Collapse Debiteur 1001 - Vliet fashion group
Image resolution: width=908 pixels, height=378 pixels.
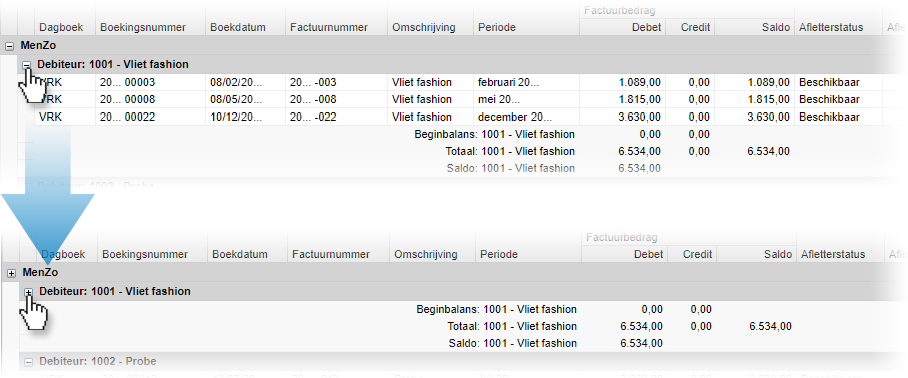tap(27, 65)
